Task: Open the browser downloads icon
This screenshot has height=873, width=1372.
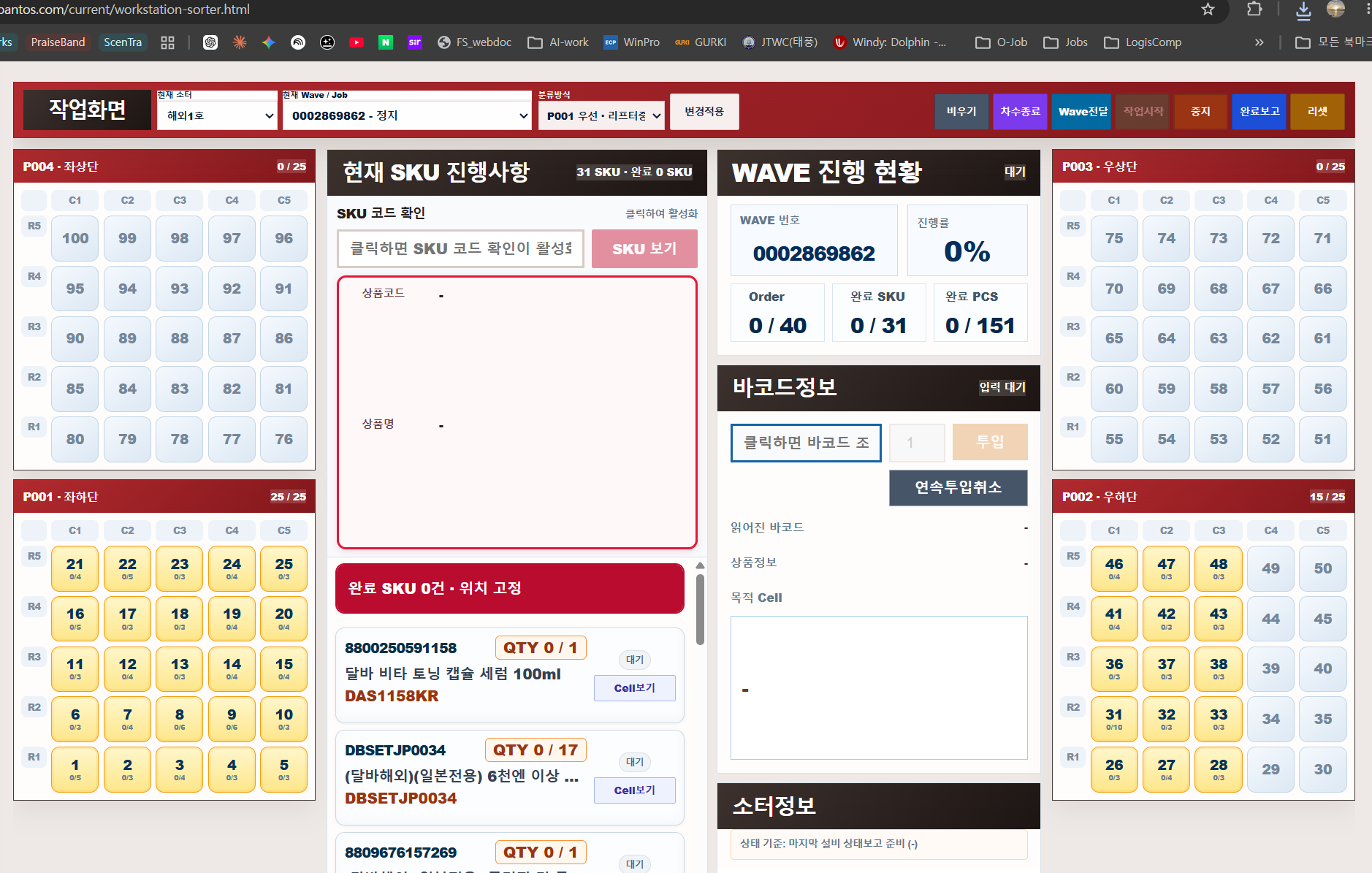Action: (1303, 9)
